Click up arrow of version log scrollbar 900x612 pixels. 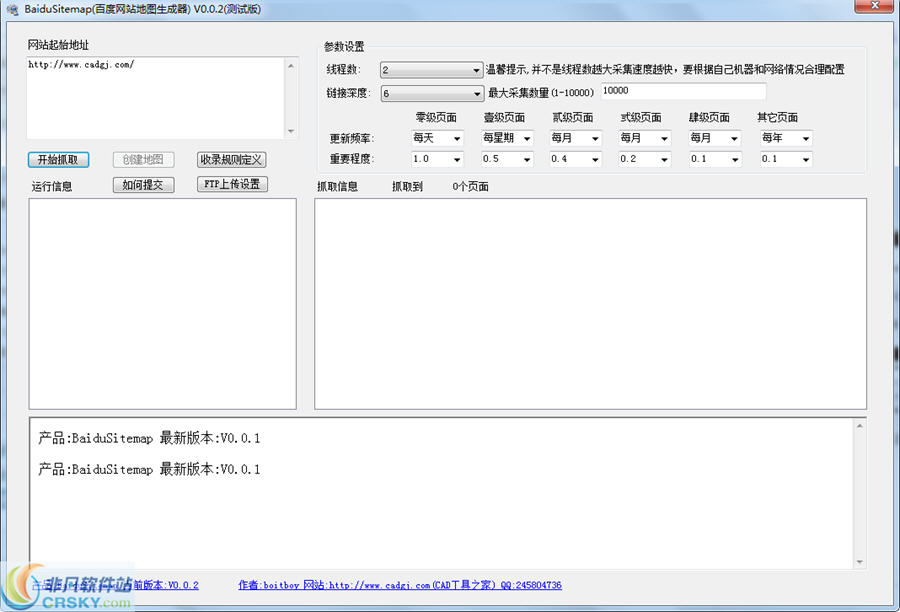(x=859, y=426)
